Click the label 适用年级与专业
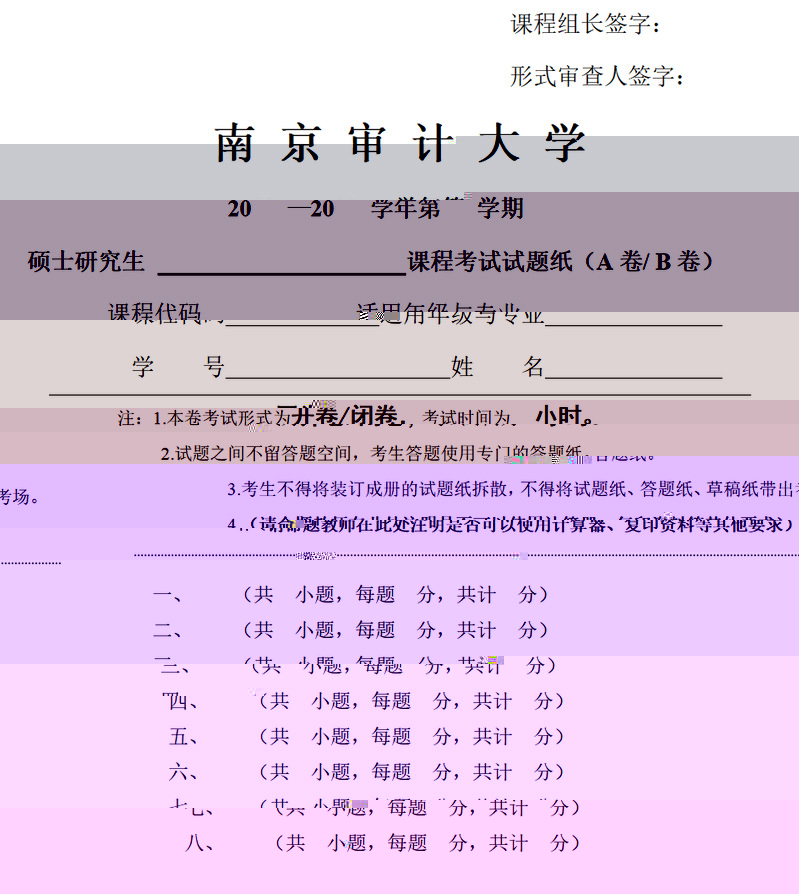The image size is (799, 894). pos(450,313)
